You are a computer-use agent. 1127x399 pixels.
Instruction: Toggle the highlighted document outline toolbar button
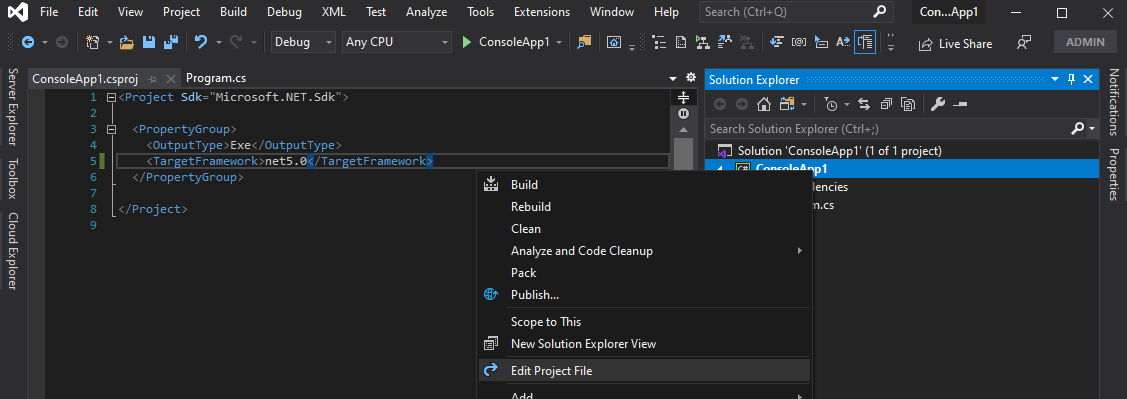click(865, 42)
